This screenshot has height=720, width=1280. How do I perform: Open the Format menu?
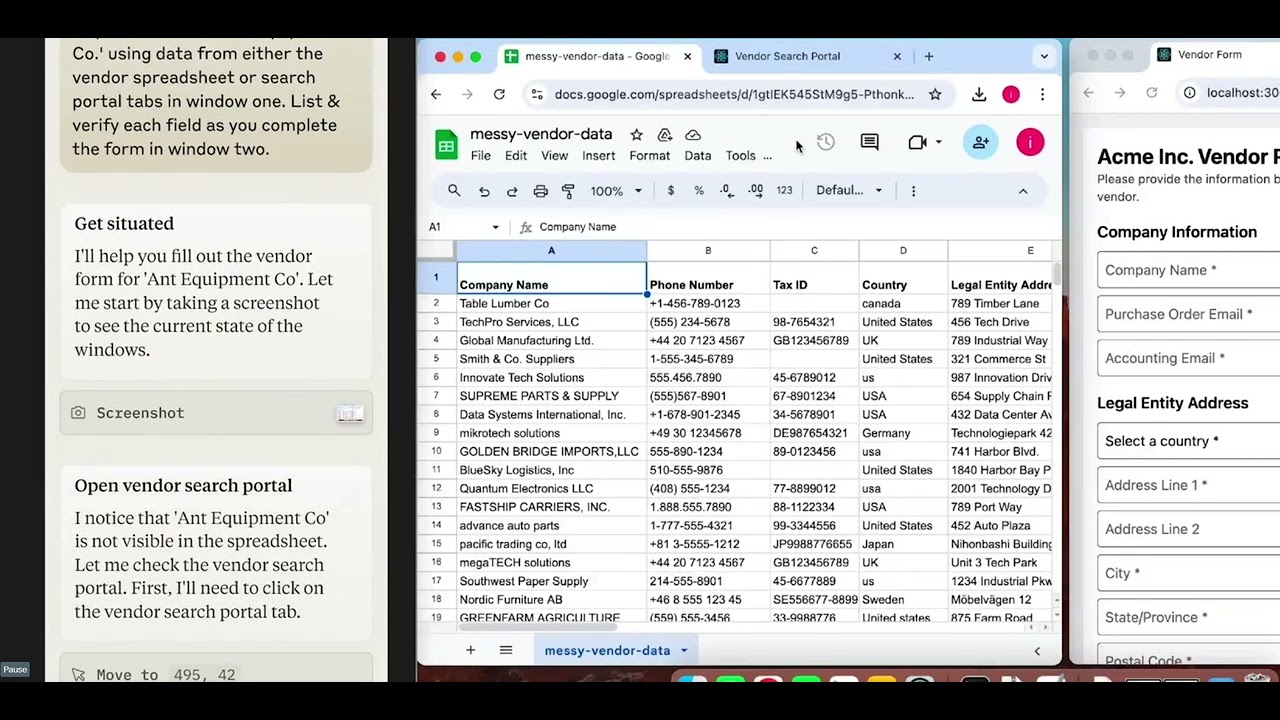pyautogui.click(x=649, y=156)
